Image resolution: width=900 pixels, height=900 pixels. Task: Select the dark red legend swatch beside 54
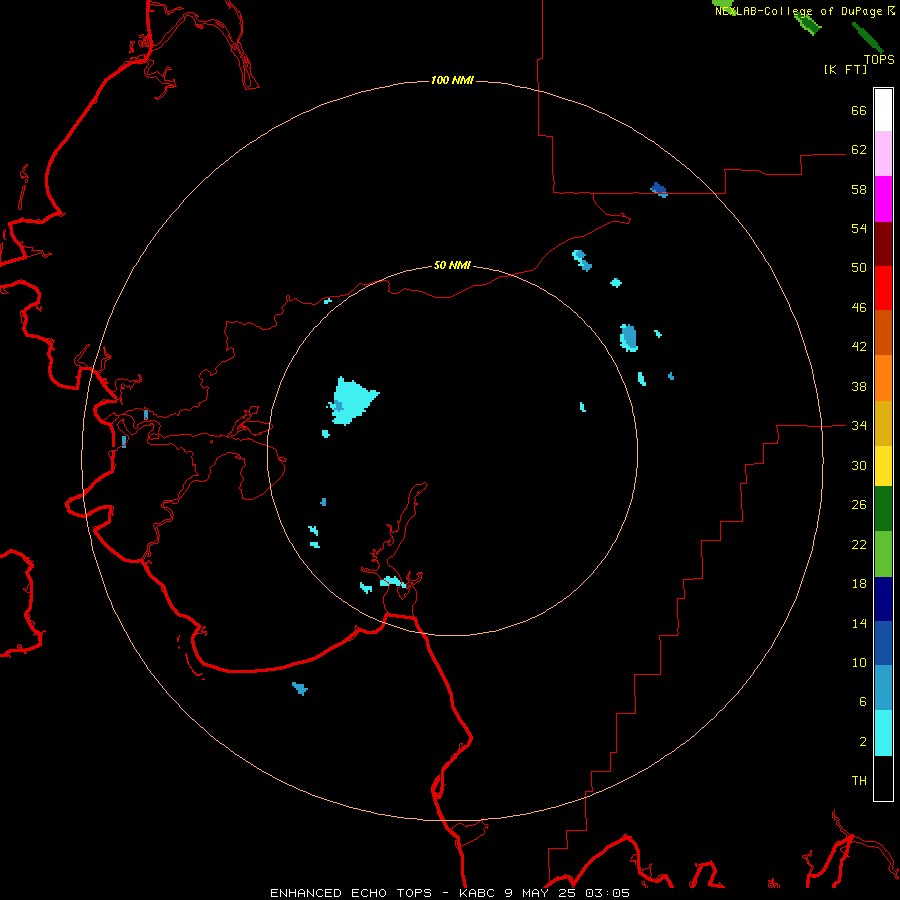[883, 244]
